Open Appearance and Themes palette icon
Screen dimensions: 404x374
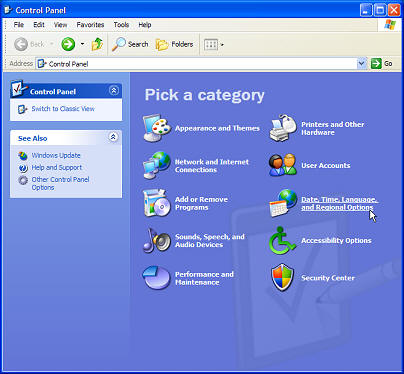click(157, 128)
